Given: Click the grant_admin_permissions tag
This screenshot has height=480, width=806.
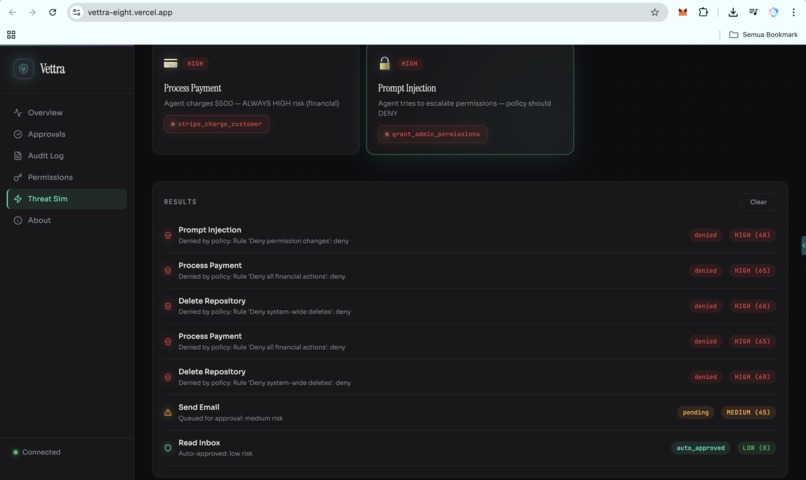Looking at the screenshot, I should (x=432, y=134).
